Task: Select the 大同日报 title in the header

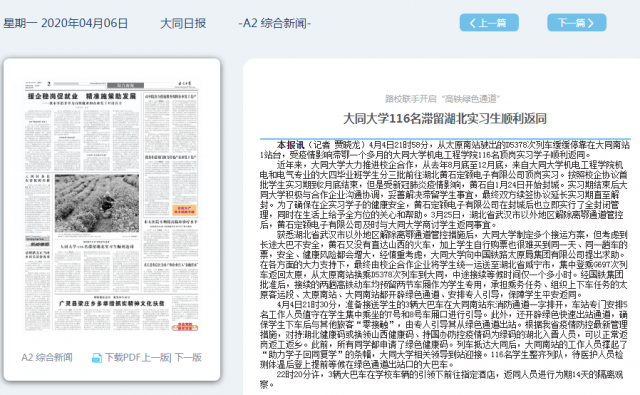Action: (x=183, y=23)
